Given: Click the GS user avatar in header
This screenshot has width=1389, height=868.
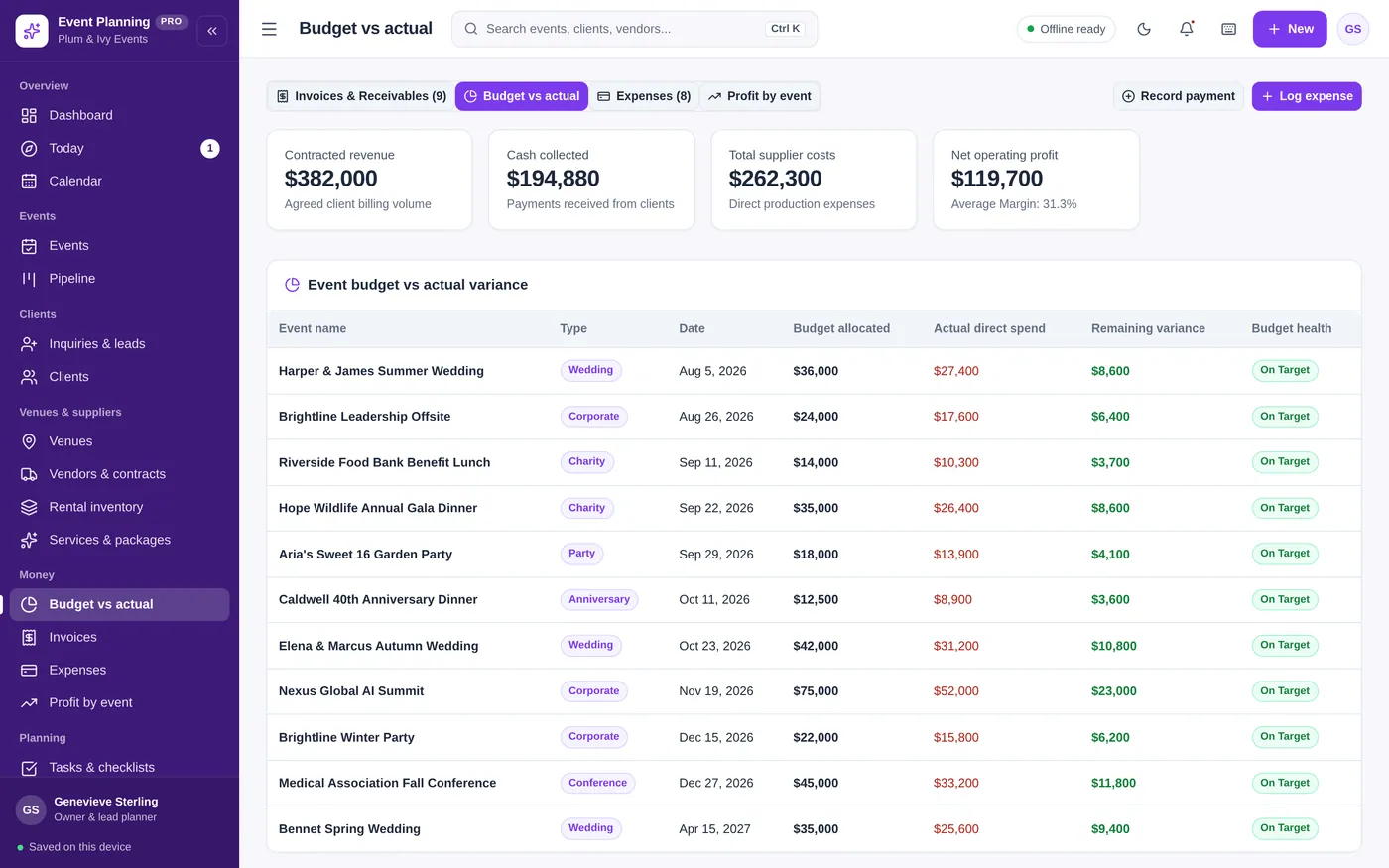Looking at the screenshot, I should (x=1353, y=29).
